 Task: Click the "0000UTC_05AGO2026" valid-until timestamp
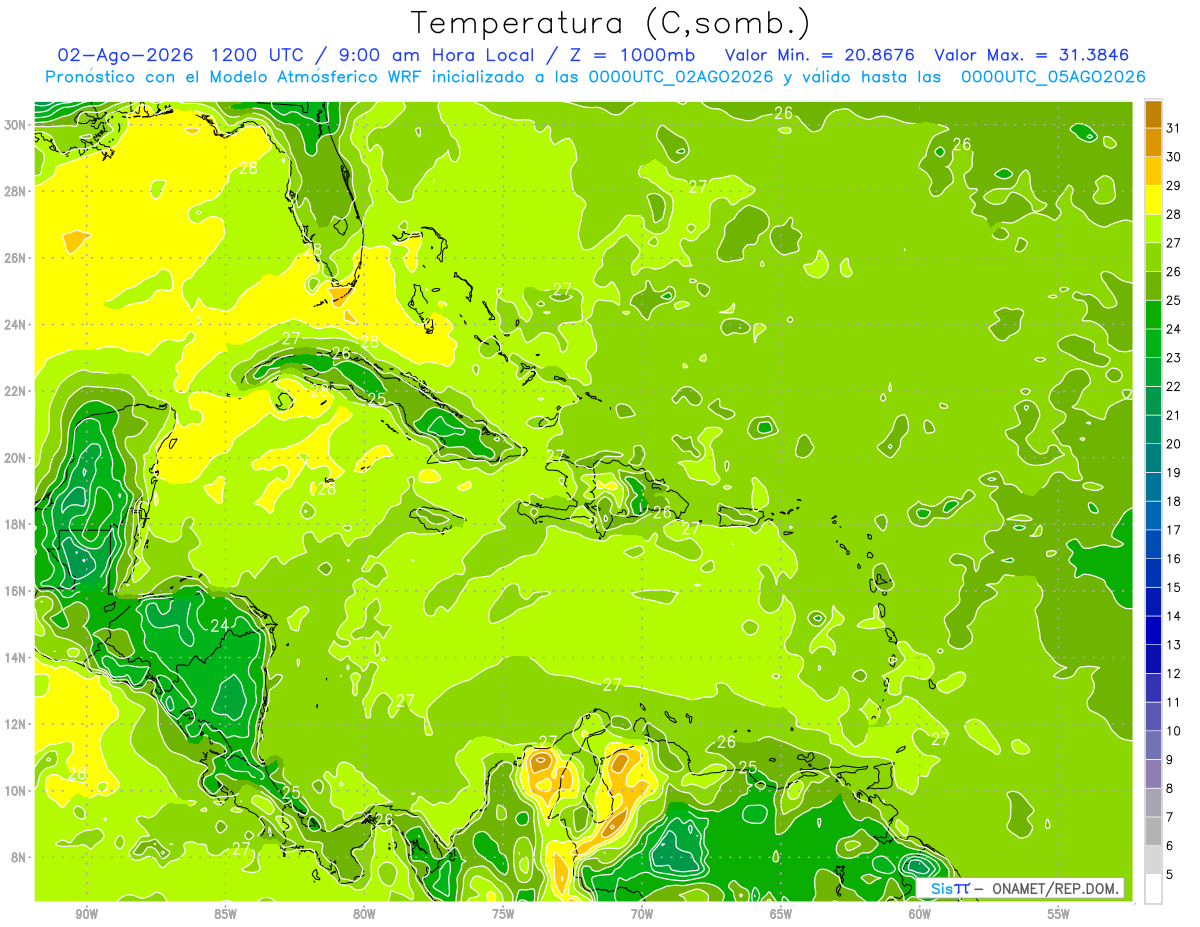pyautogui.click(x=1053, y=77)
